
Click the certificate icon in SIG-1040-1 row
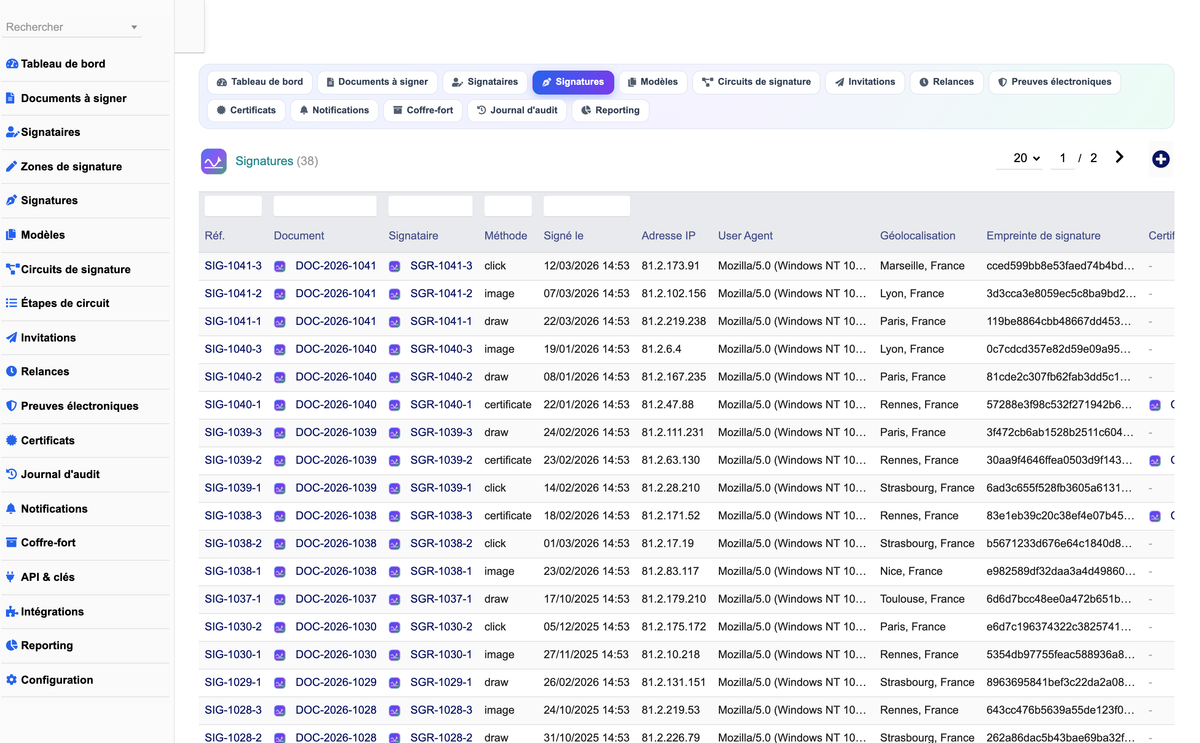[x=1155, y=405]
